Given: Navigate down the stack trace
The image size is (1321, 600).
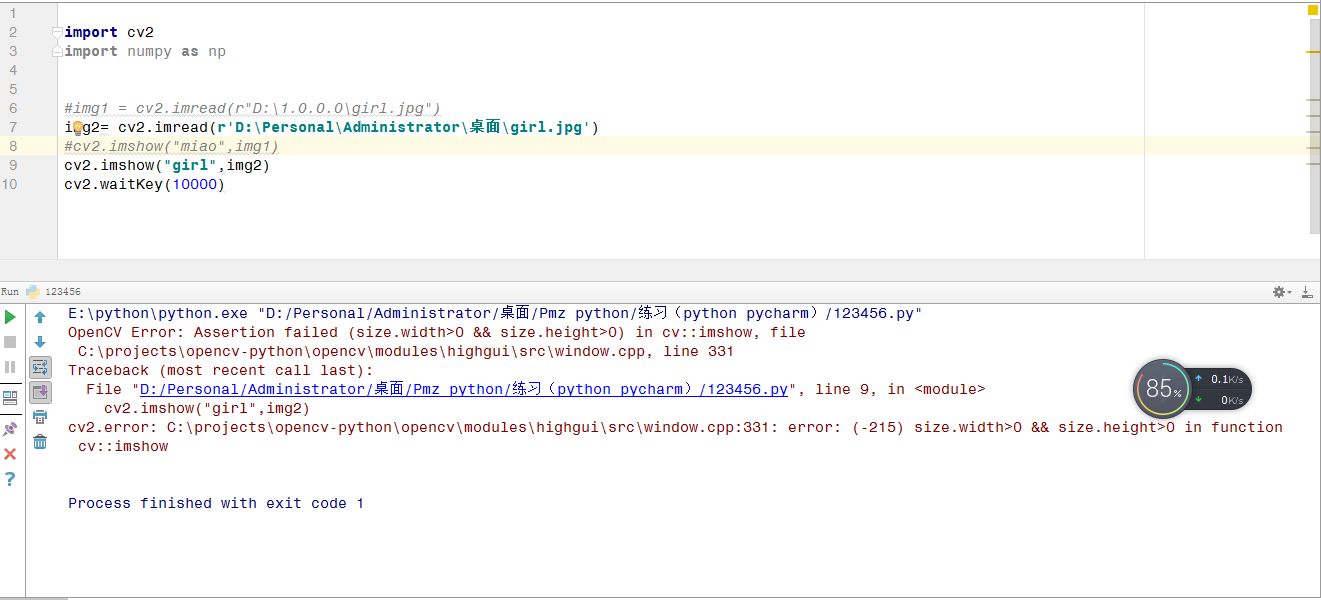Looking at the screenshot, I should coord(39,339).
